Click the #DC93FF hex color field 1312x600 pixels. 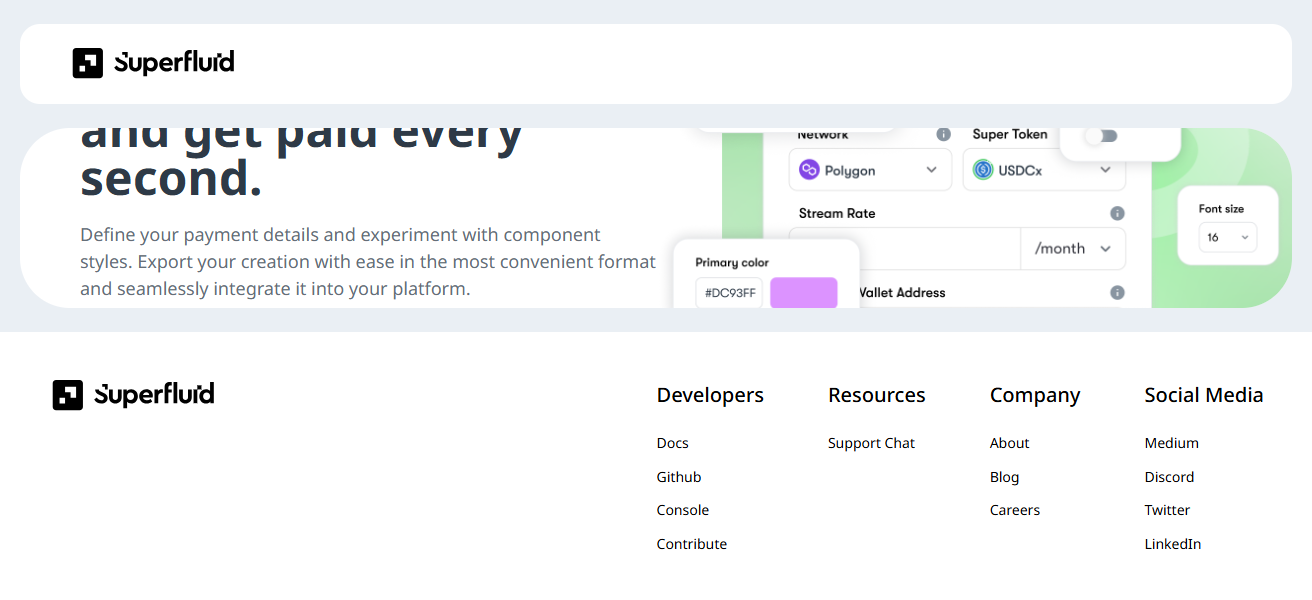[x=729, y=293]
